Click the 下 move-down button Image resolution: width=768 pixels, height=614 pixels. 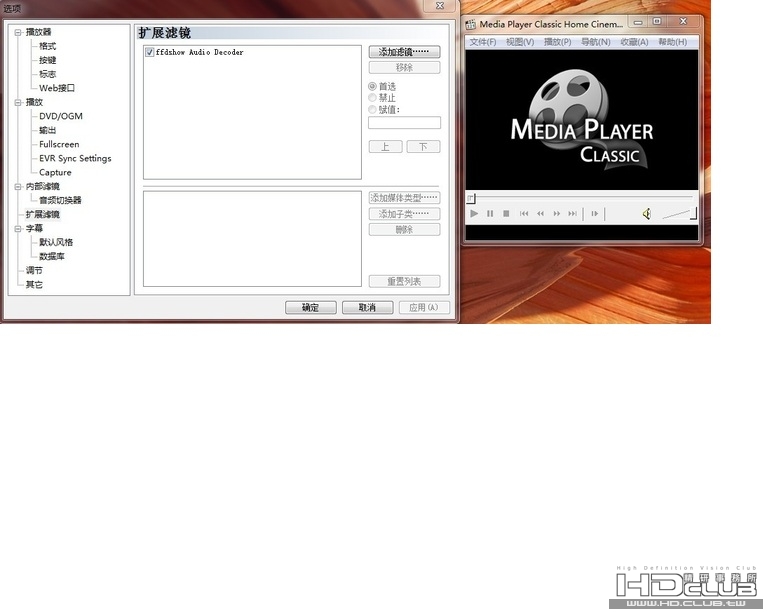pos(423,146)
